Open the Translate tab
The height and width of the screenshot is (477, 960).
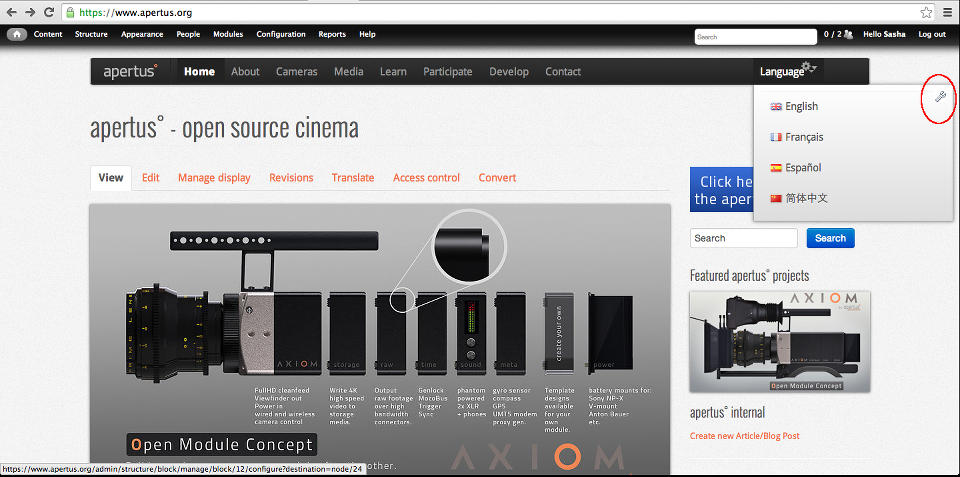353,178
